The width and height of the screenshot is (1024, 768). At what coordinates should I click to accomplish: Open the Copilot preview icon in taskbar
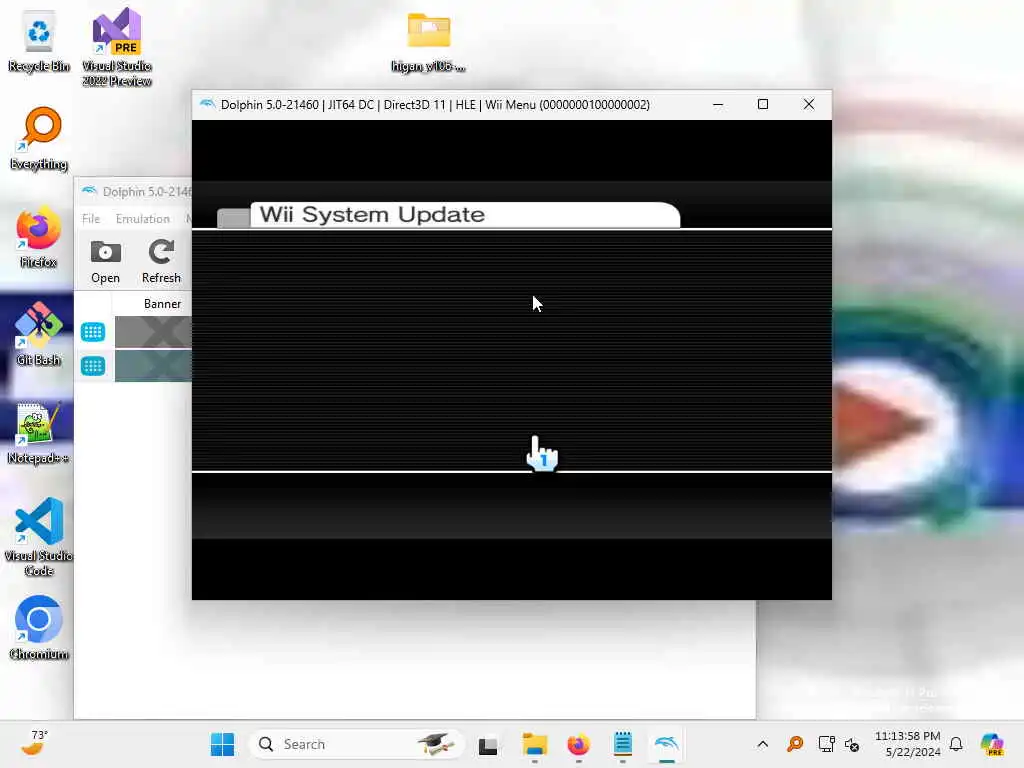click(991, 744)
